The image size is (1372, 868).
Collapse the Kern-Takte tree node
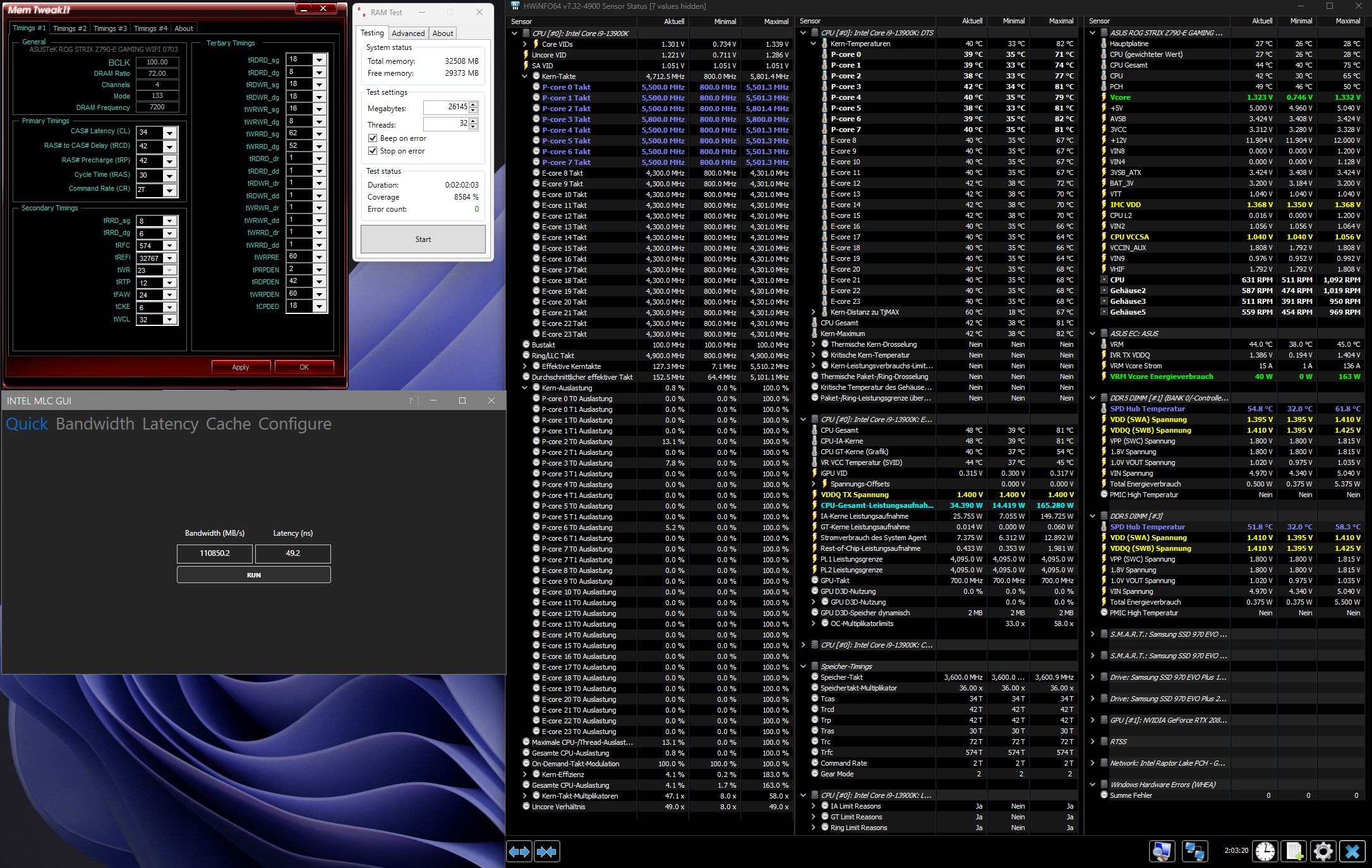click(525, 76)
